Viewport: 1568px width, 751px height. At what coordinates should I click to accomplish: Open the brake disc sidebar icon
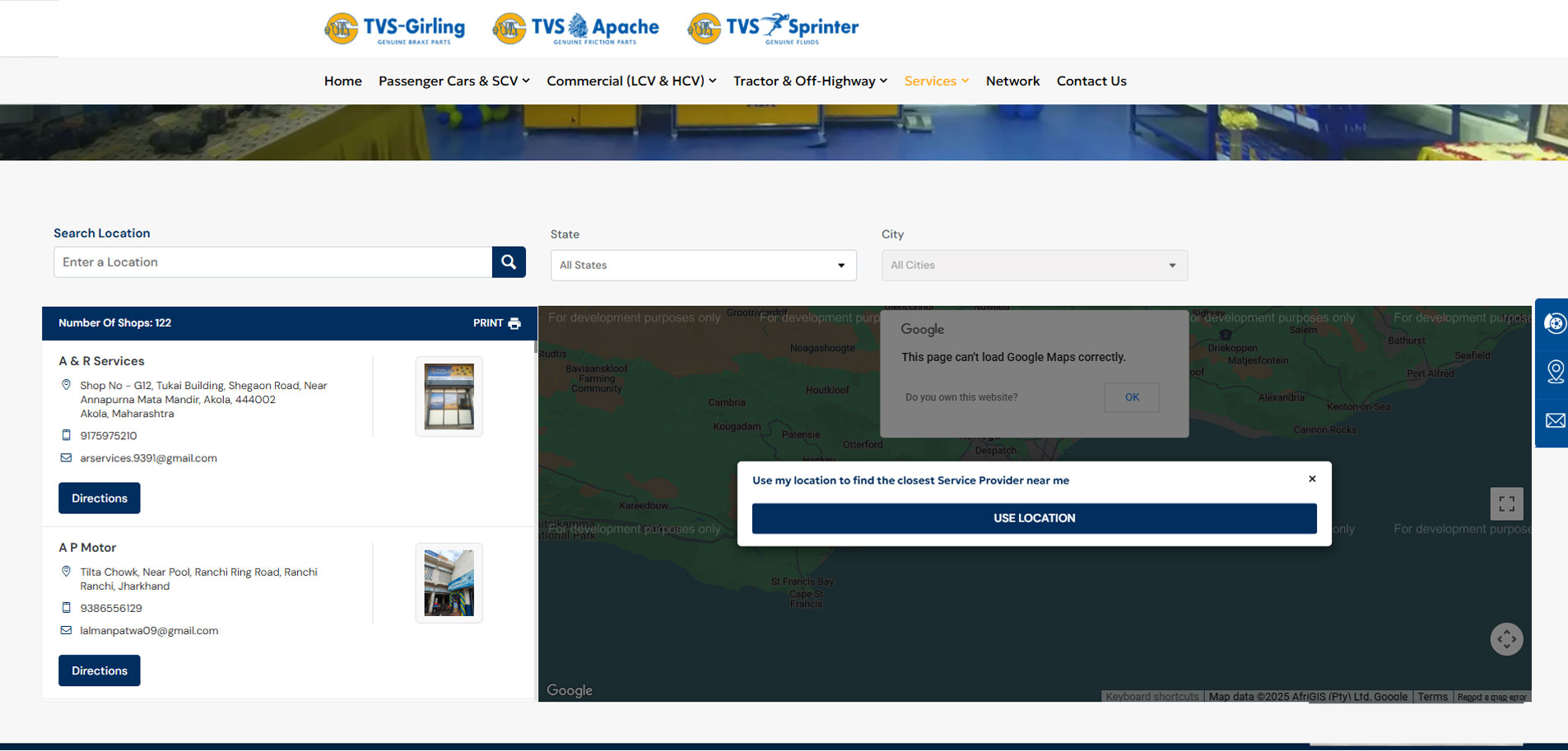point(1555,323)
